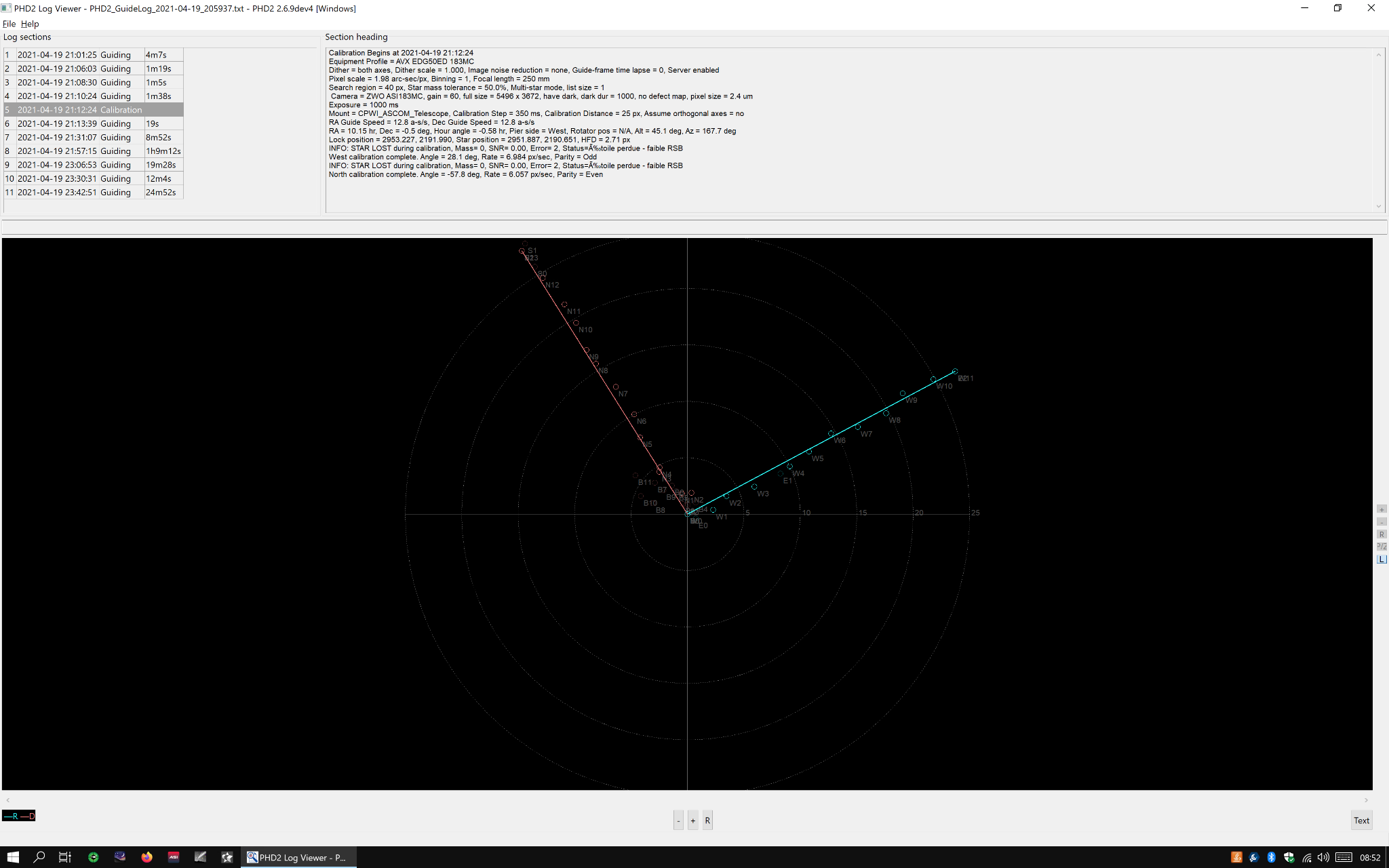Select the 24m52s Guiding section
1389x868 pixels.
click(93, 193)
